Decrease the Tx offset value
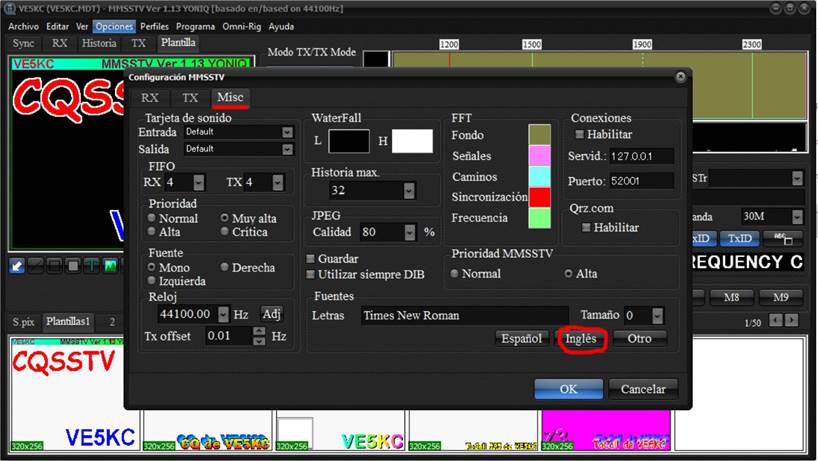This screenshot has width=818, height=461. pyautogui.click(x=259, y=341)
